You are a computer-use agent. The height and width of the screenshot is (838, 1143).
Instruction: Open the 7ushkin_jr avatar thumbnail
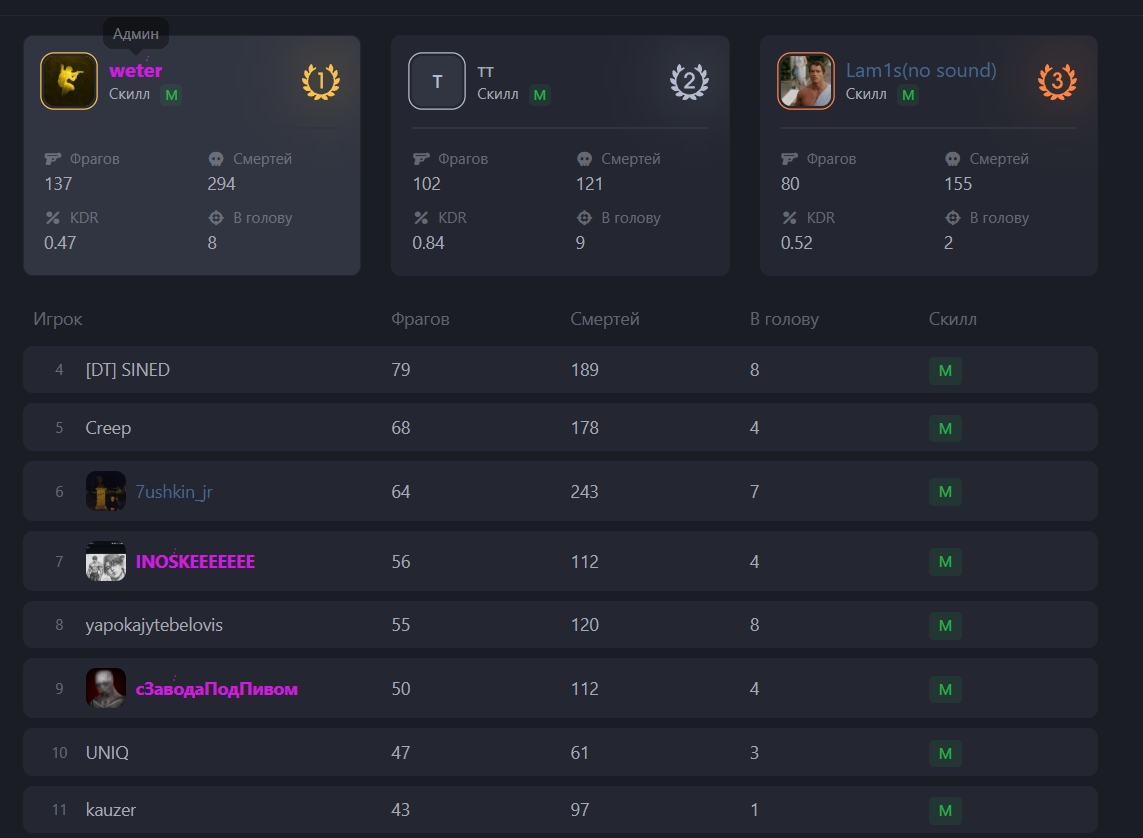pyautogui.click(x=106, y=491)
